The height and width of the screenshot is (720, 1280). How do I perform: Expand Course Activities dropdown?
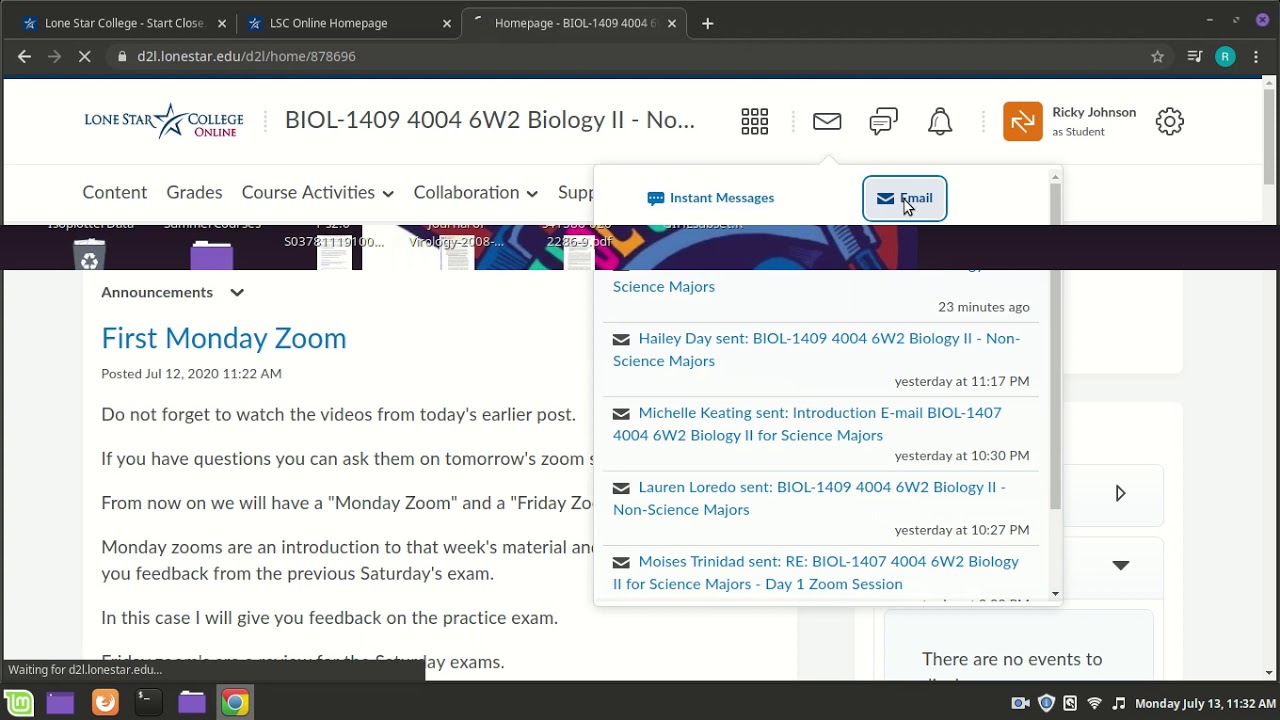[x=318, y=192]
